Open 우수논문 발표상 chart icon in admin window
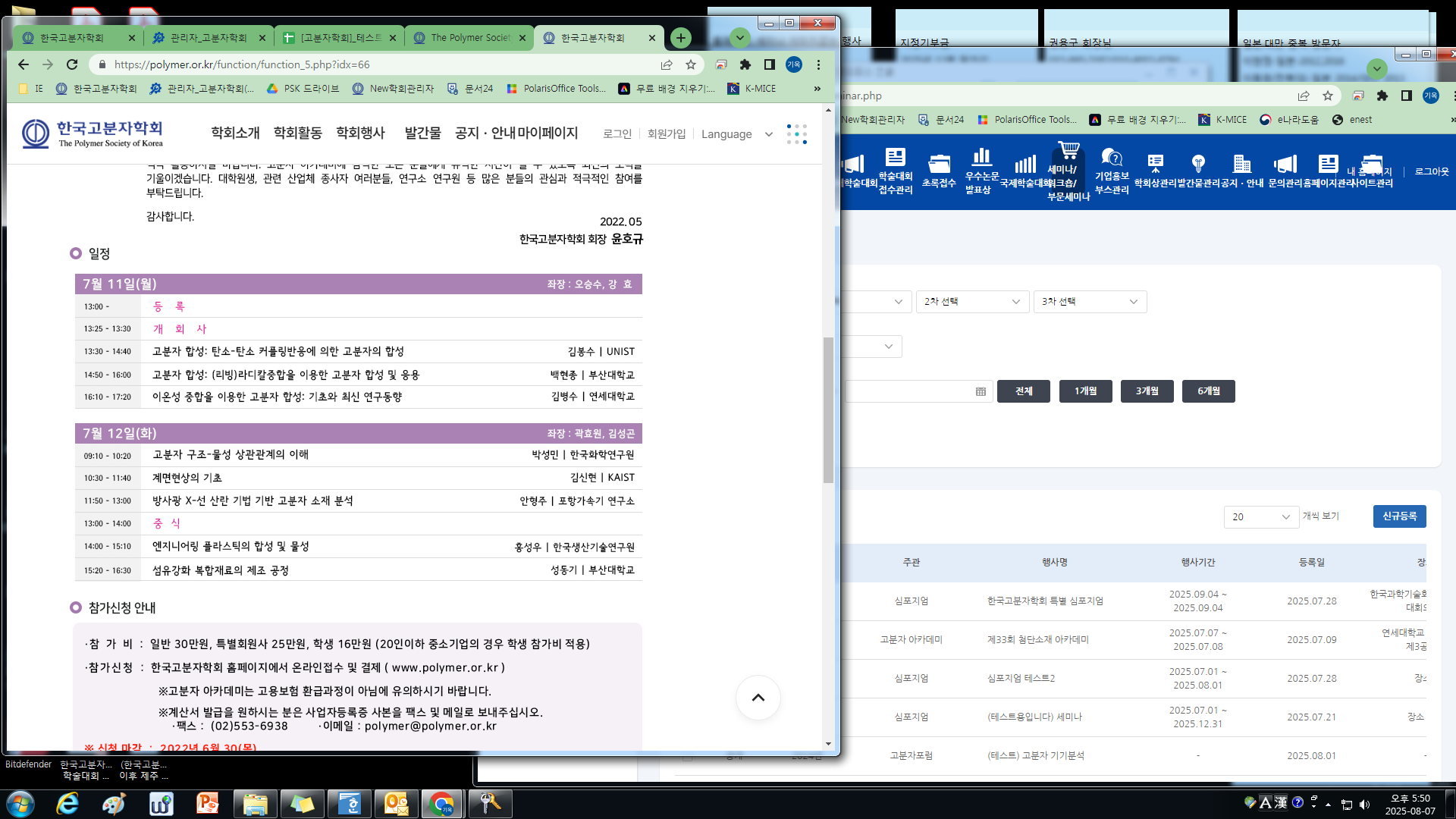This screenshot has height=819, width=1456. coord(982,171)
